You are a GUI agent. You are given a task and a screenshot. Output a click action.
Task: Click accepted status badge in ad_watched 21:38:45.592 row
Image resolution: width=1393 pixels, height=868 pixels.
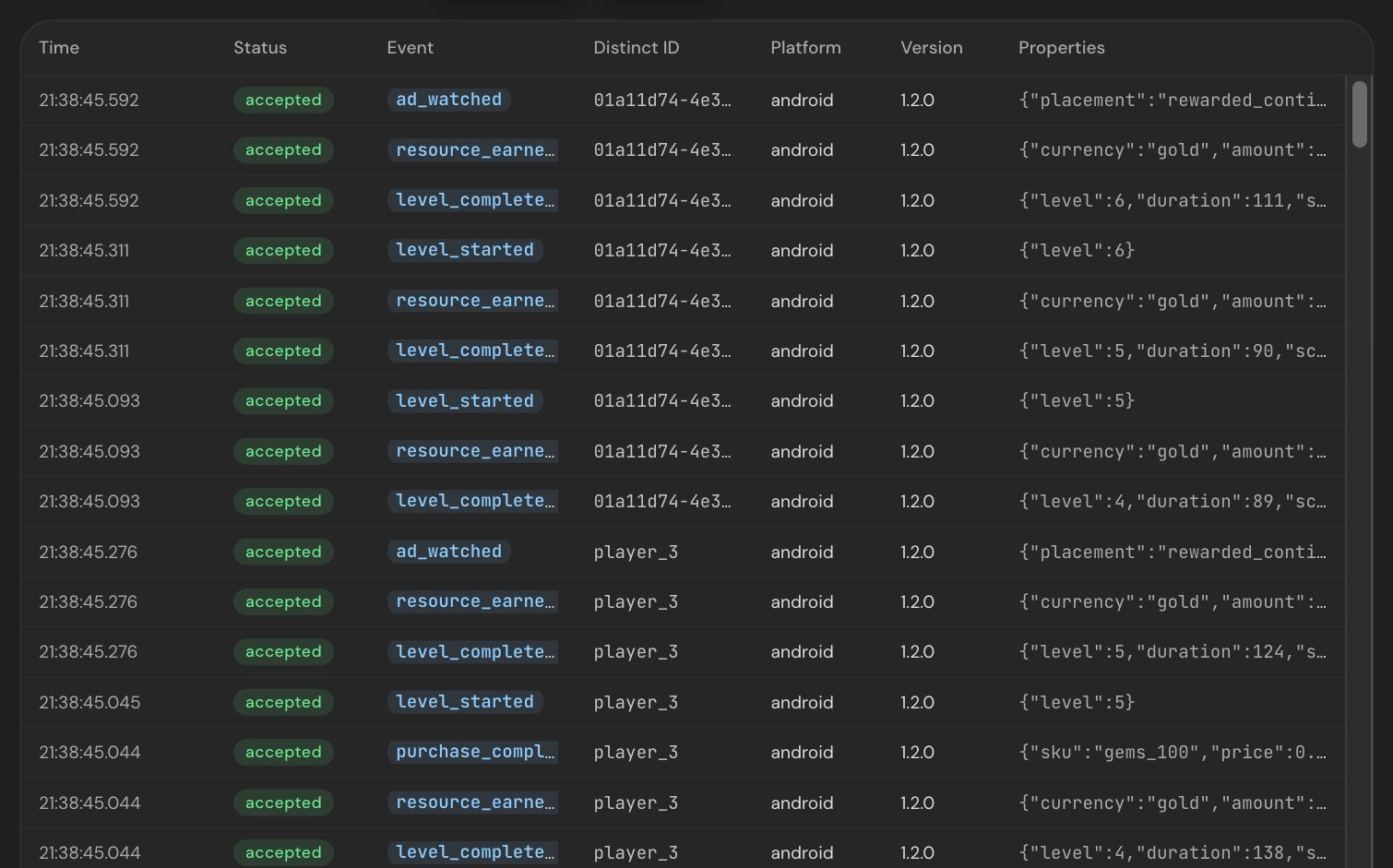point(283,100)
